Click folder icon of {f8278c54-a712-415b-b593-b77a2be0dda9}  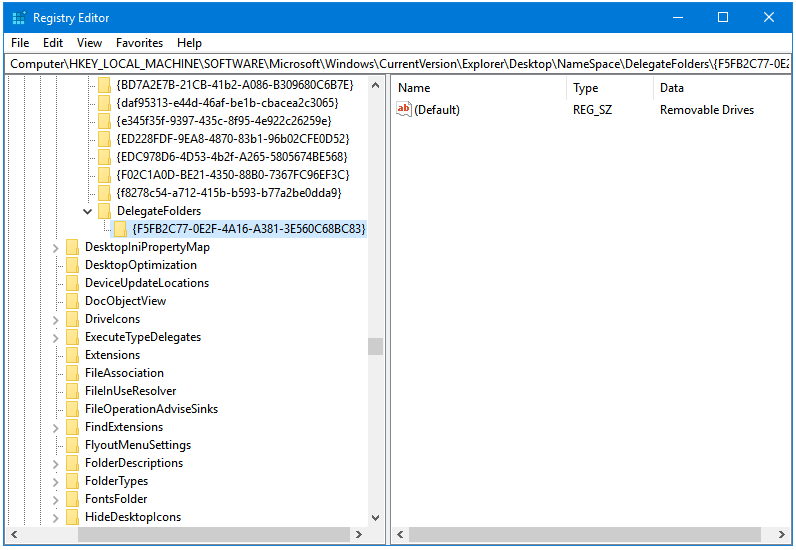pos(104,193)
